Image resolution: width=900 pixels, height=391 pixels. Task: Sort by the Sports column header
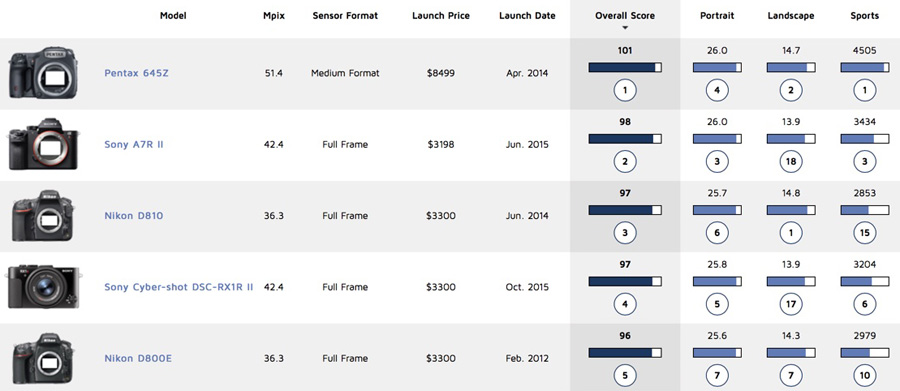click(x=864, y=16)
